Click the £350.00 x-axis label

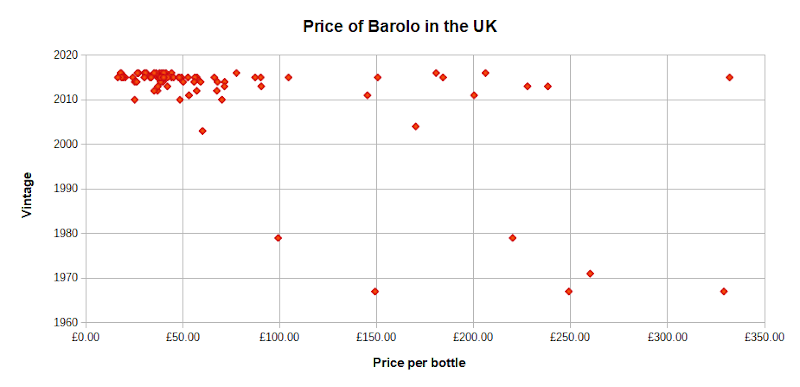[764, 337]
